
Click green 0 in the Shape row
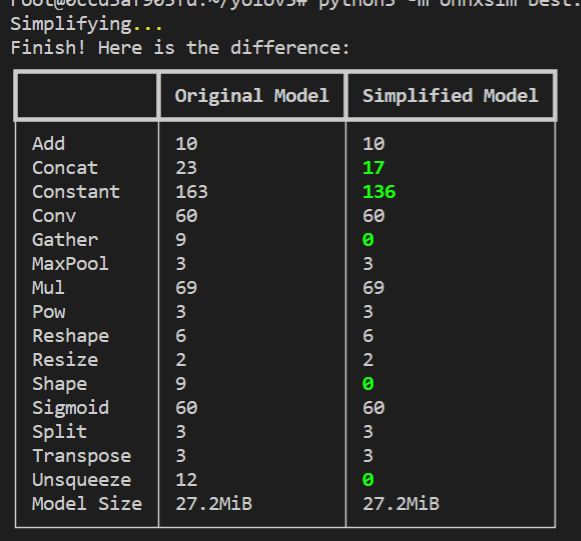(368, 384)
